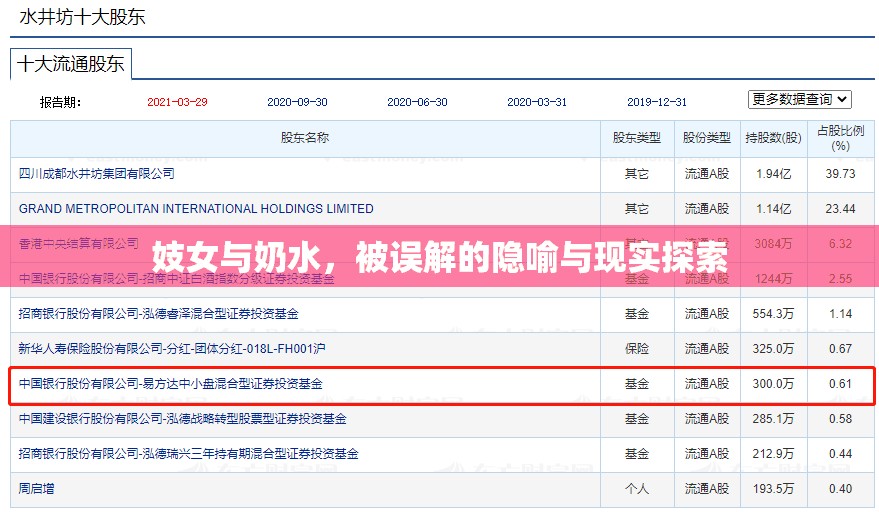Click the 1.14 percentage cell

tap(840, 313)
